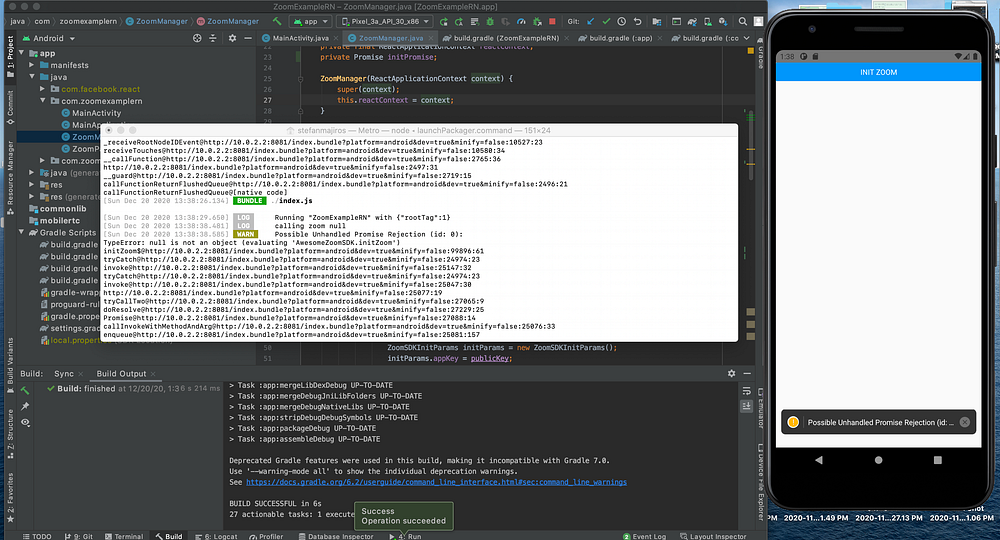
Task: Select mobilertc module in project tree
Action: 55,221
